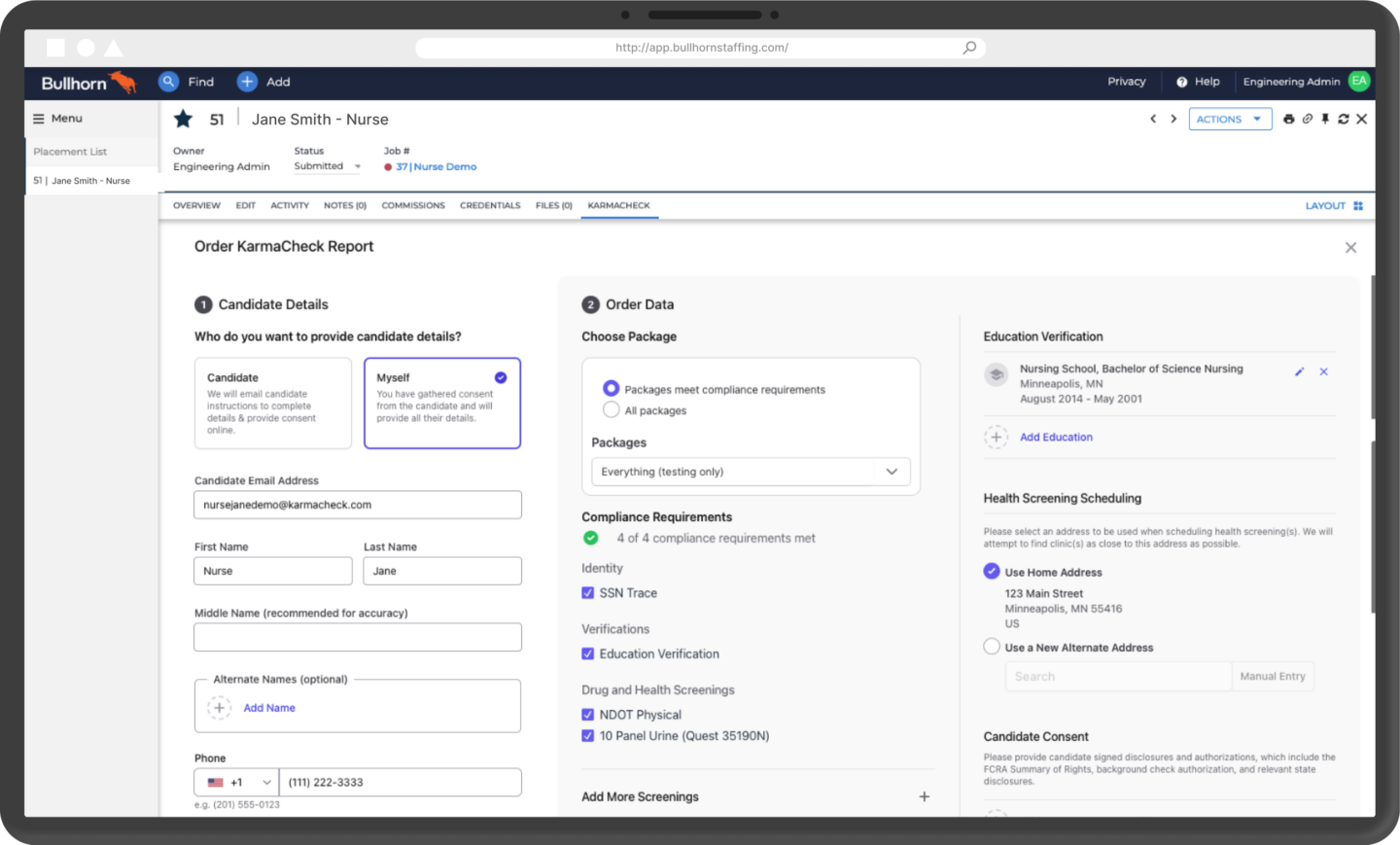Viewport: 1400px width, 845px height.
Task: Print the record with printer icon
Action: point(1288,119)
